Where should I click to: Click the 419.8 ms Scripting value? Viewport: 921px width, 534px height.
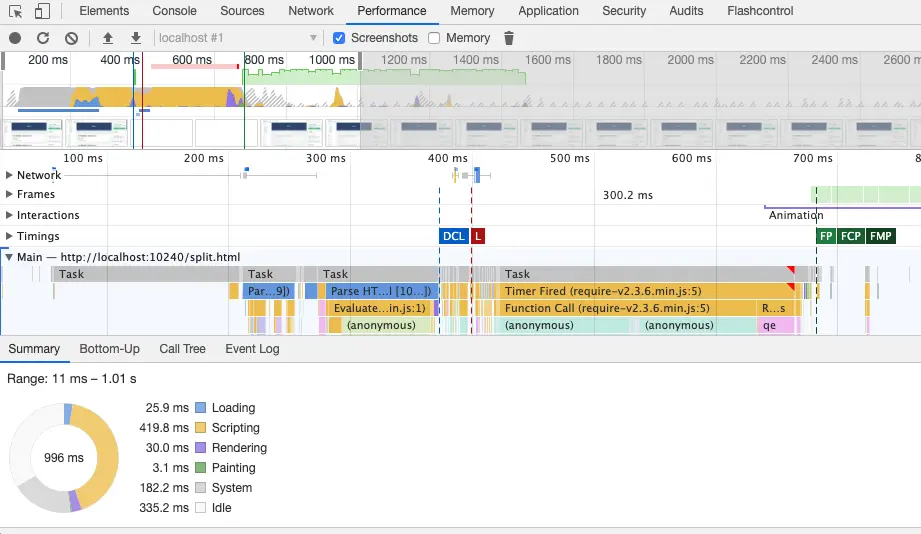point(164,428)
